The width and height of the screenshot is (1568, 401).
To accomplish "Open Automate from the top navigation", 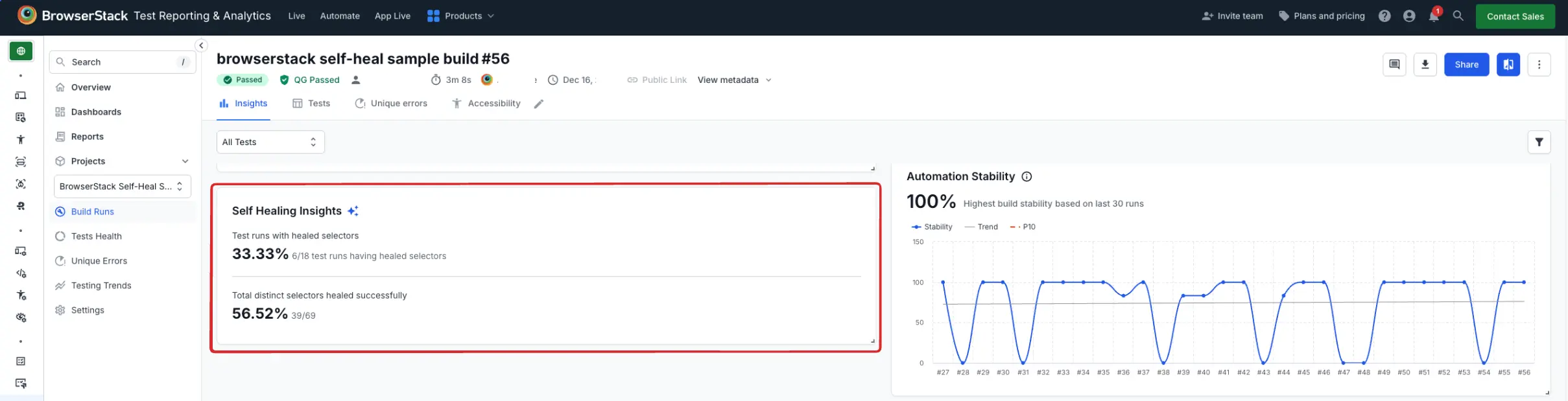I will click(x=340, y=16).
